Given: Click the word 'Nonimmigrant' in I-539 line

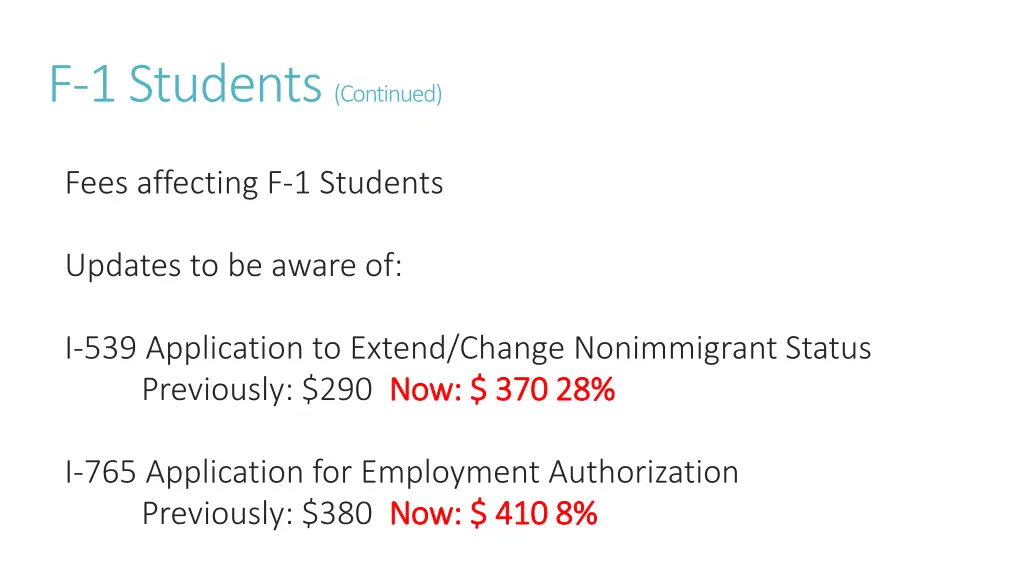Looking at the screenshot, I should coord(675,349).
